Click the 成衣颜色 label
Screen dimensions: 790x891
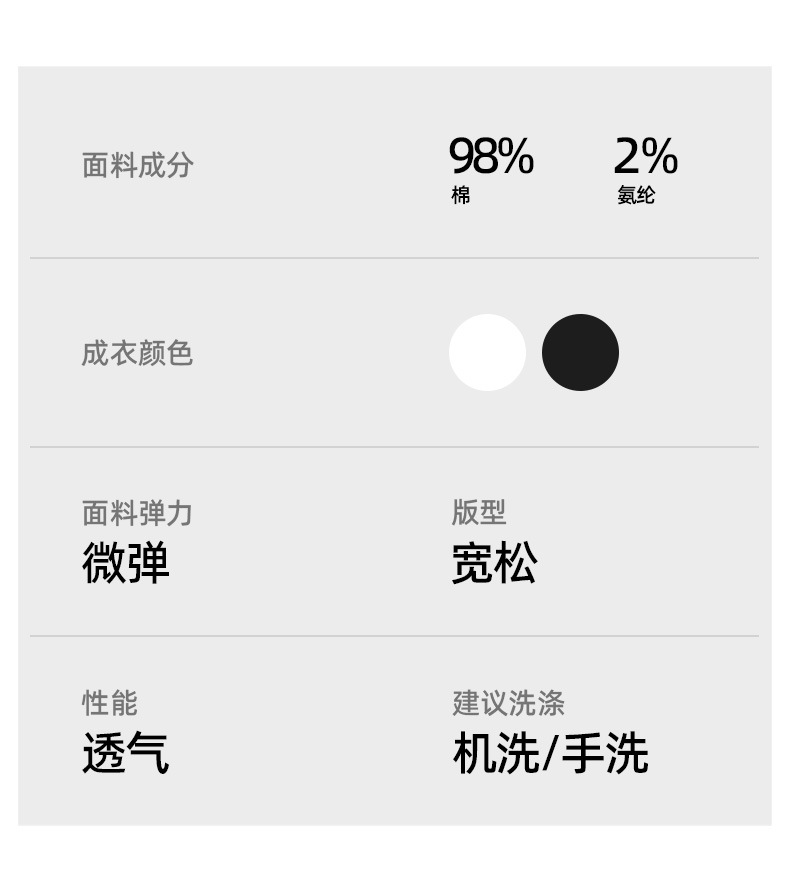137,353
